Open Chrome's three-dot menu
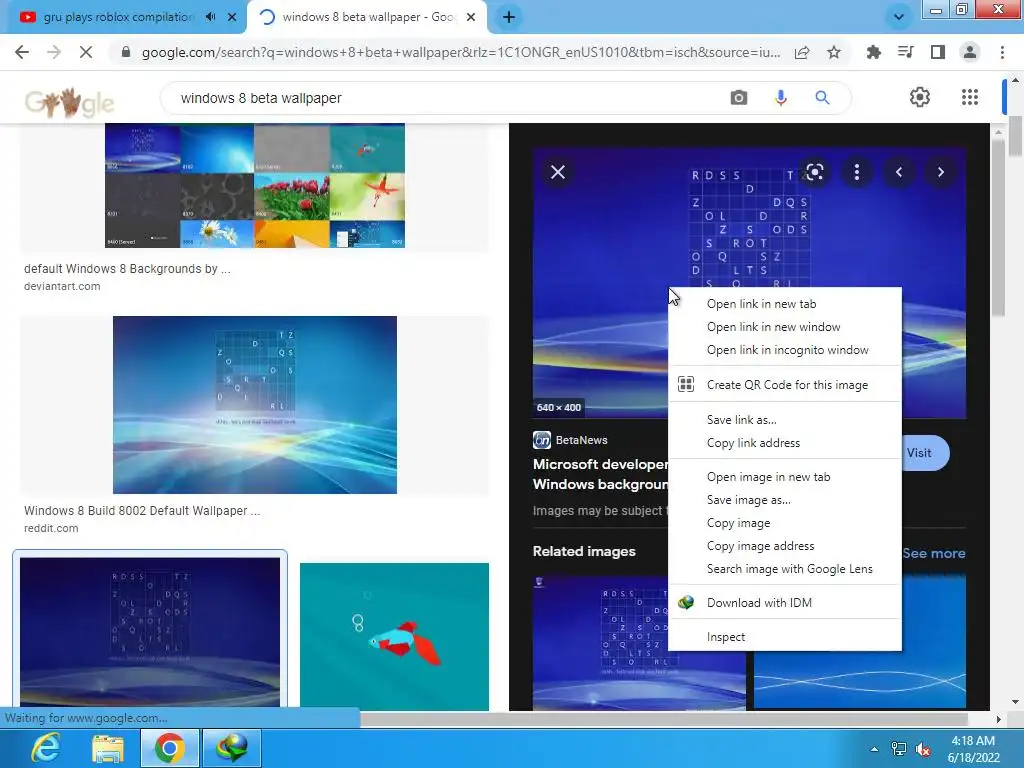This screenshot has height=768, width=1024. tap(1002, 52)
